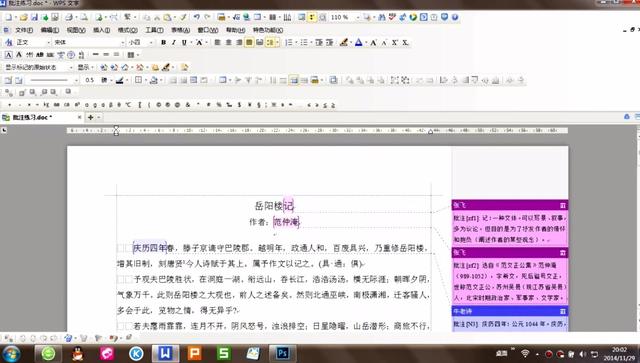Open the 视图 menu

pos(76,30)
